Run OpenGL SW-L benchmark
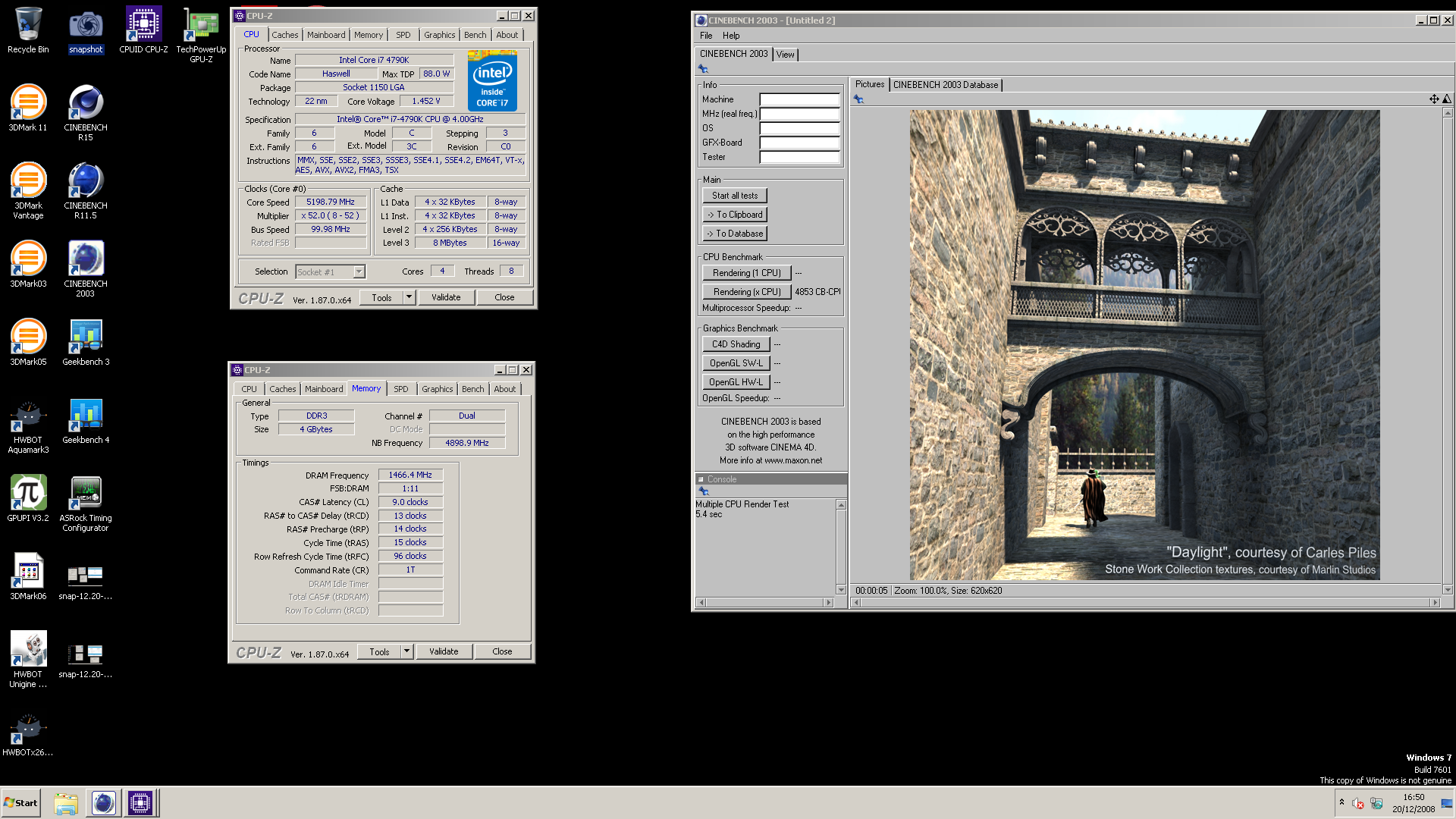Viewport: 1456px width, 819px height. click(x=736, y=363)
